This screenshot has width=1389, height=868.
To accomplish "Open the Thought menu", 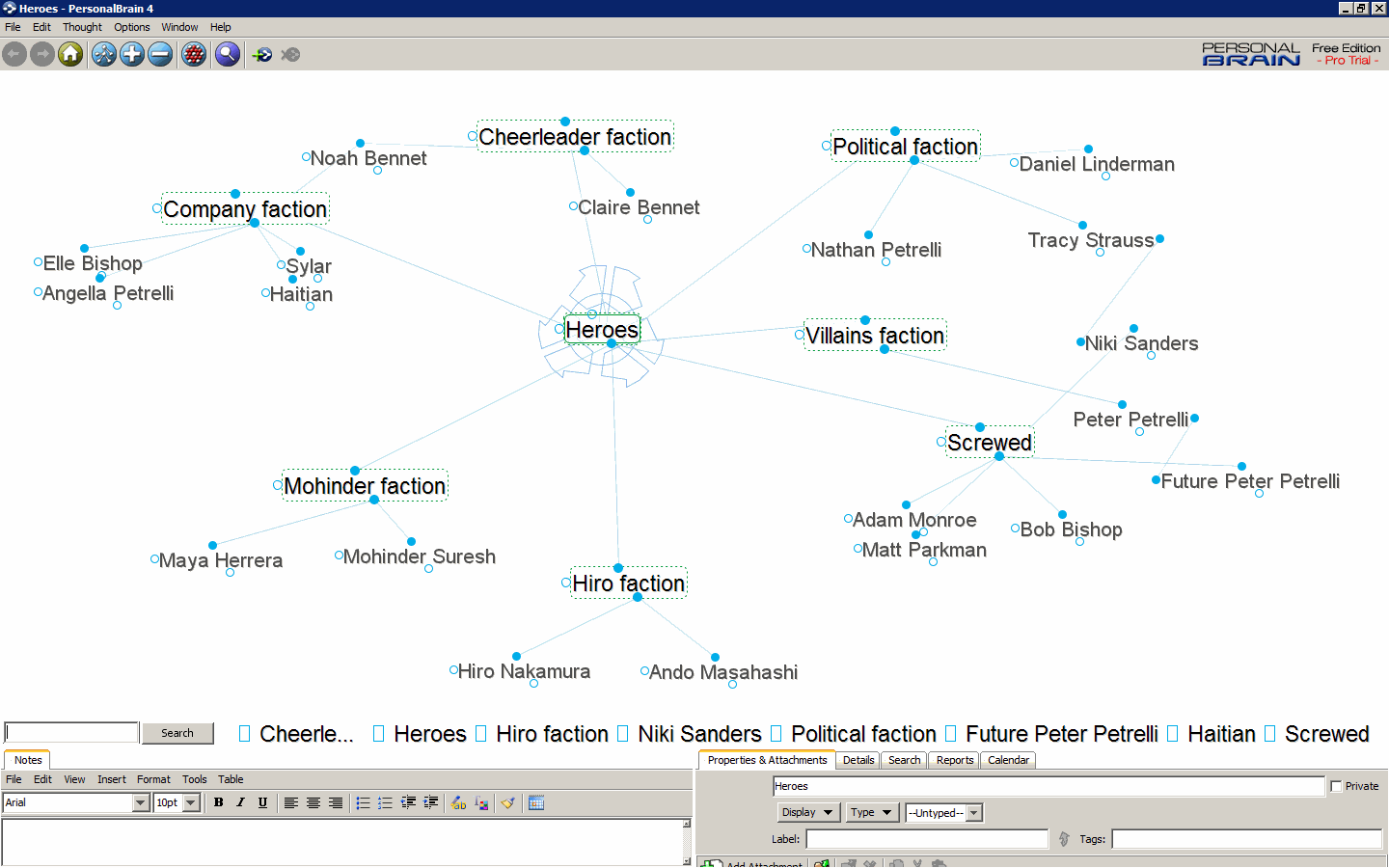I will click(x=82, y=27).
